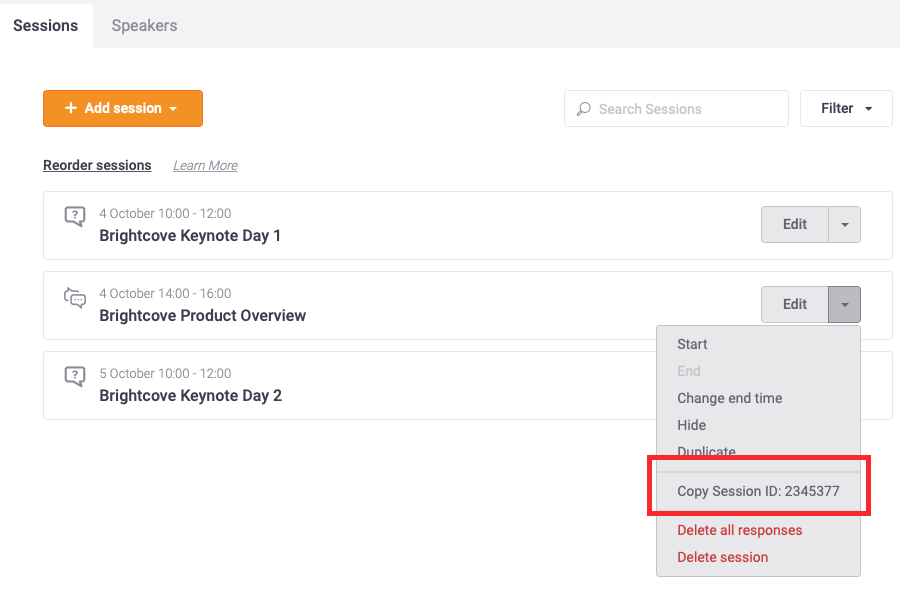This screenshot has height=589, width=900.
Task: Click the magnifier icon in Search Sessions
Action: (x=584, y=108)
